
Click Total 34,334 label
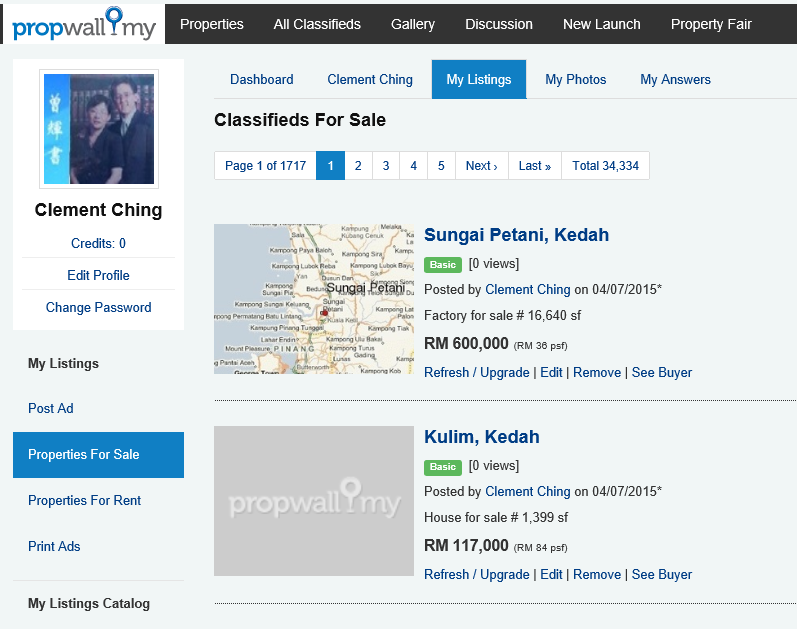605,166
